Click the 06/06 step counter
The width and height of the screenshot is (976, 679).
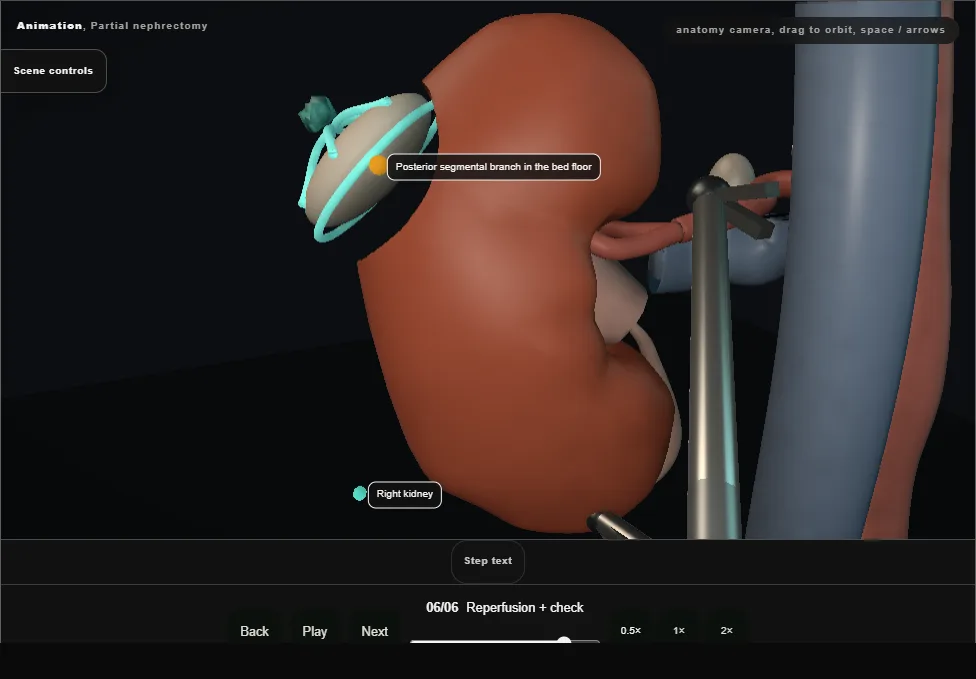[442, 607]
